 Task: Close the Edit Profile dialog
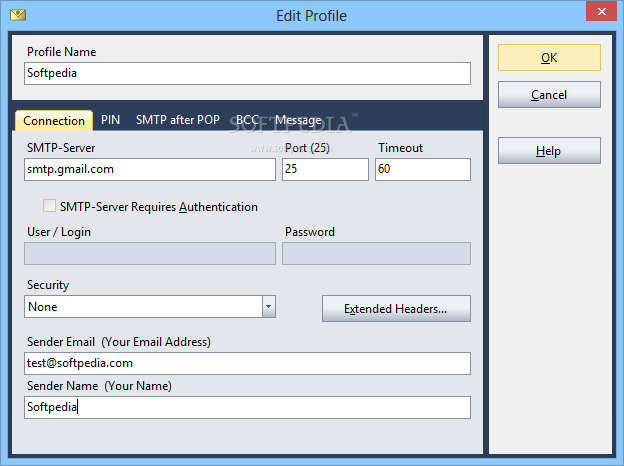[601, 11]
